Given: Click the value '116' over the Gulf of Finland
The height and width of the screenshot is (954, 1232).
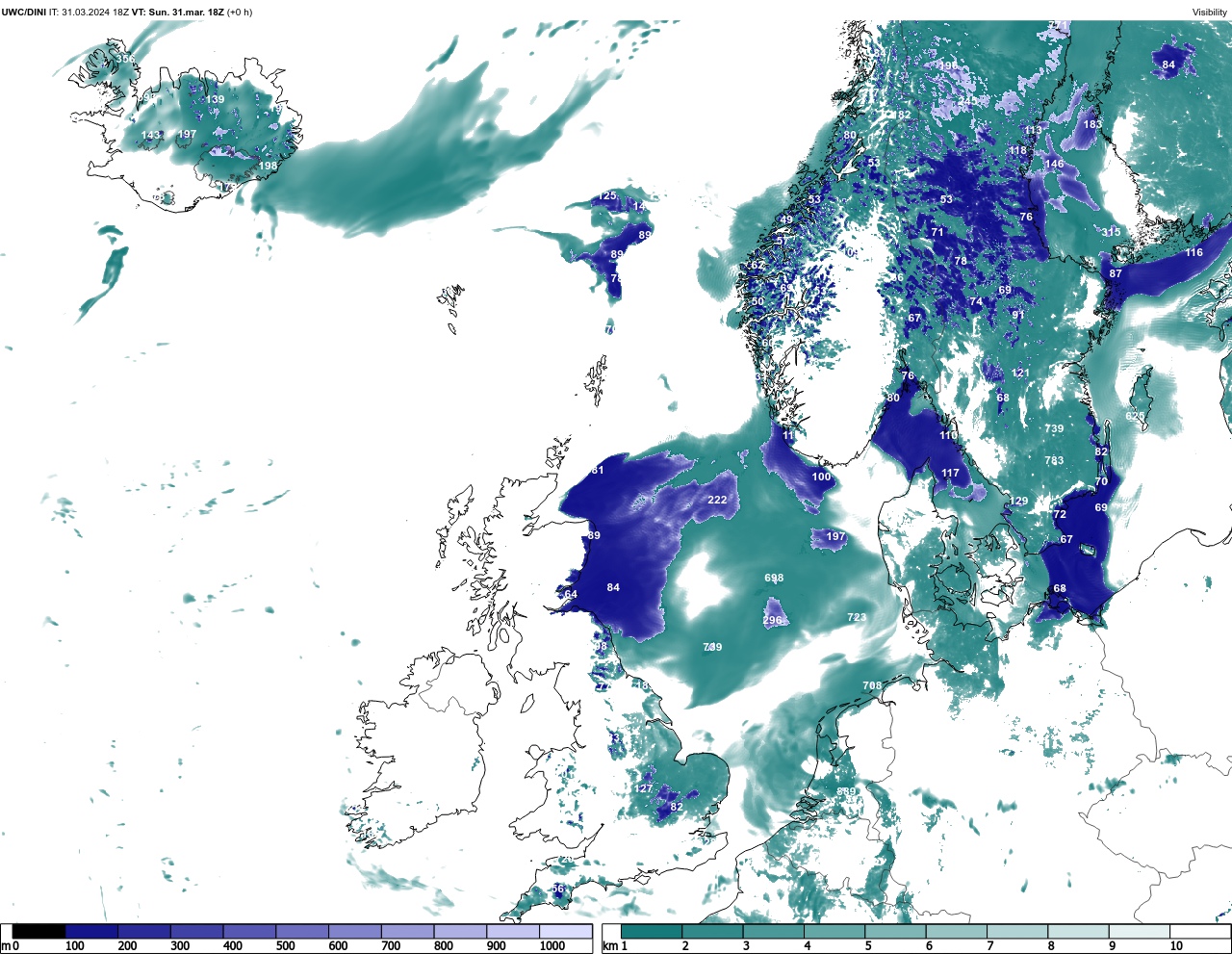Looking at the screenshot, I should [x=1193, y=252].
